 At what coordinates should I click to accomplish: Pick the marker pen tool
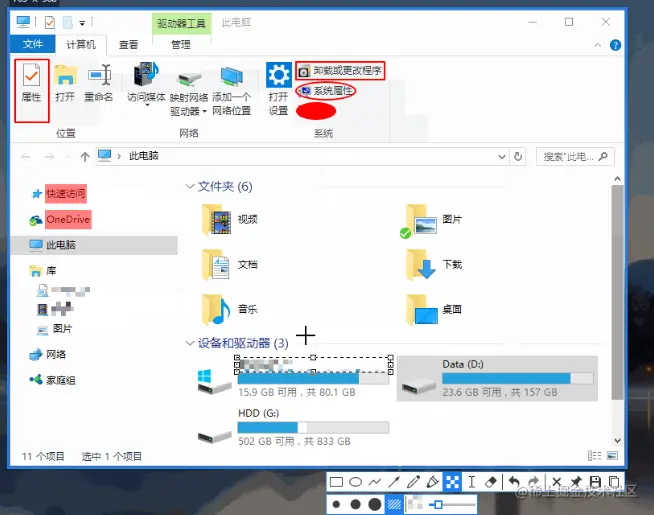pyautogui.click(x=433, y=482)
